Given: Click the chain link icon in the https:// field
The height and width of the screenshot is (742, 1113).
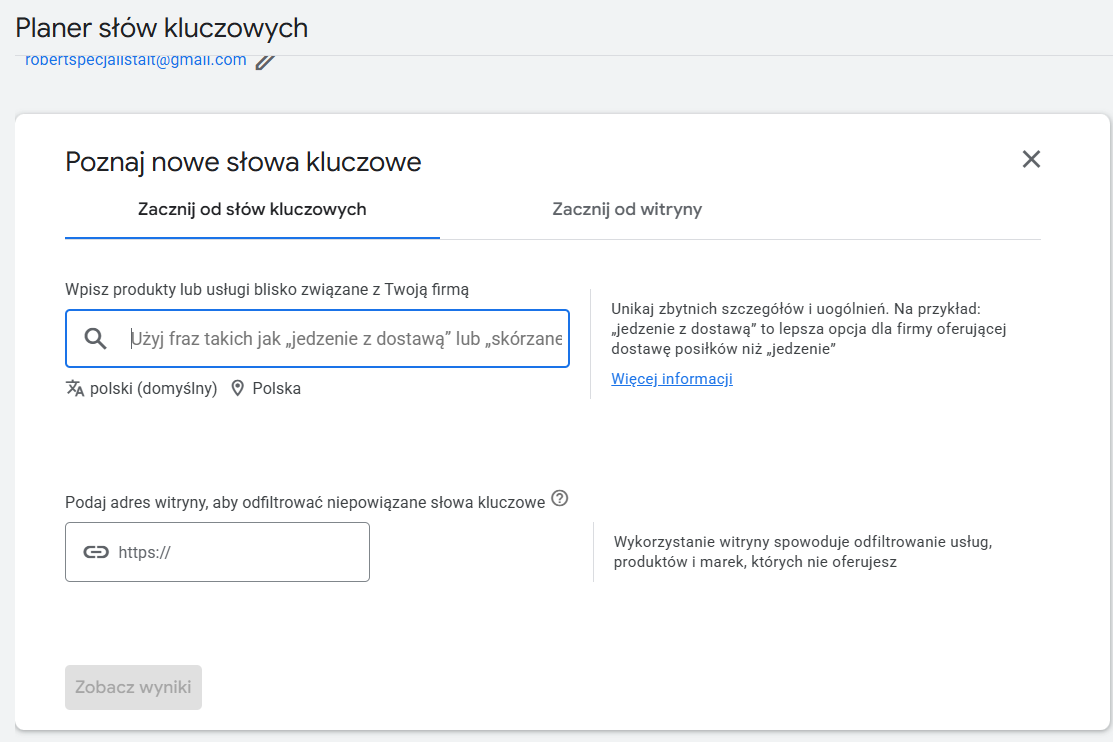Looking at the screenshot, I should point(95,551).
